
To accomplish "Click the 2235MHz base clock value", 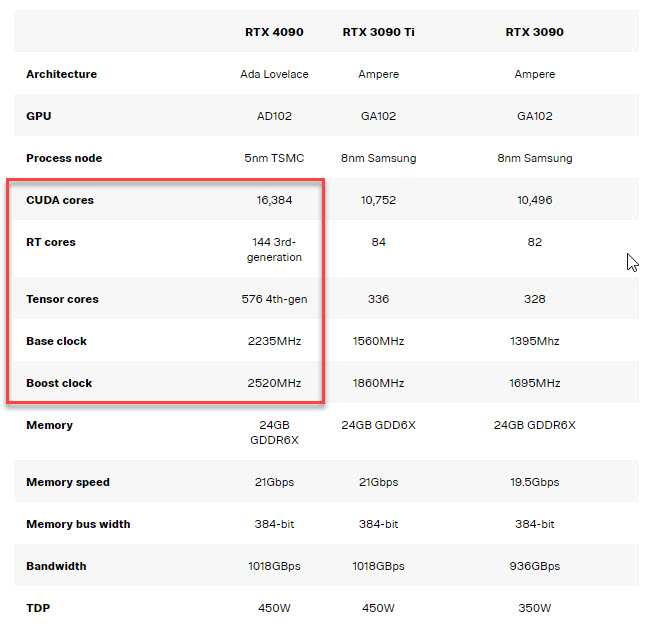I will pyautogui.click(x=274, y=341).
